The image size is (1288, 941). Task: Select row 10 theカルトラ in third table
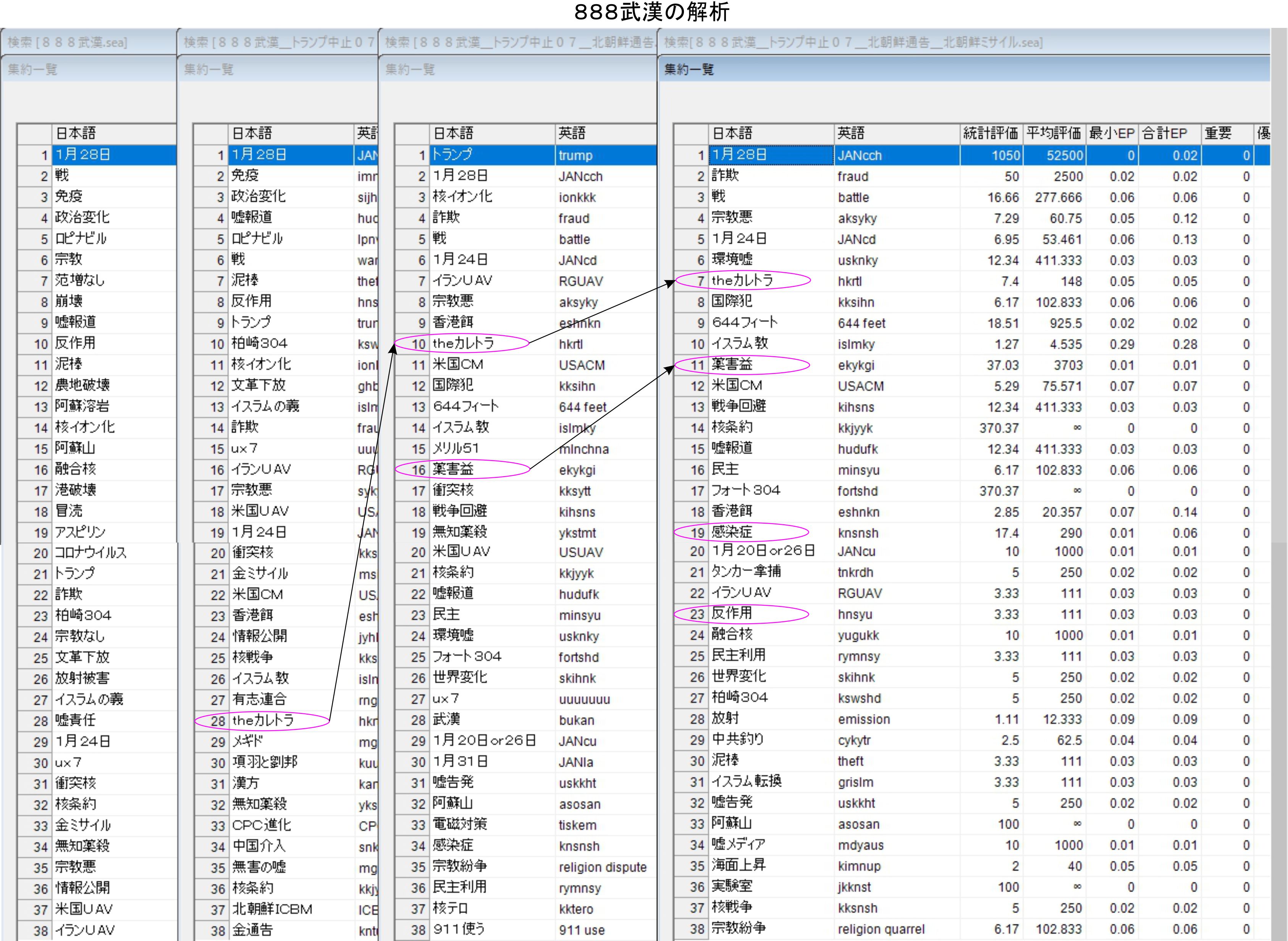(463, 343)
